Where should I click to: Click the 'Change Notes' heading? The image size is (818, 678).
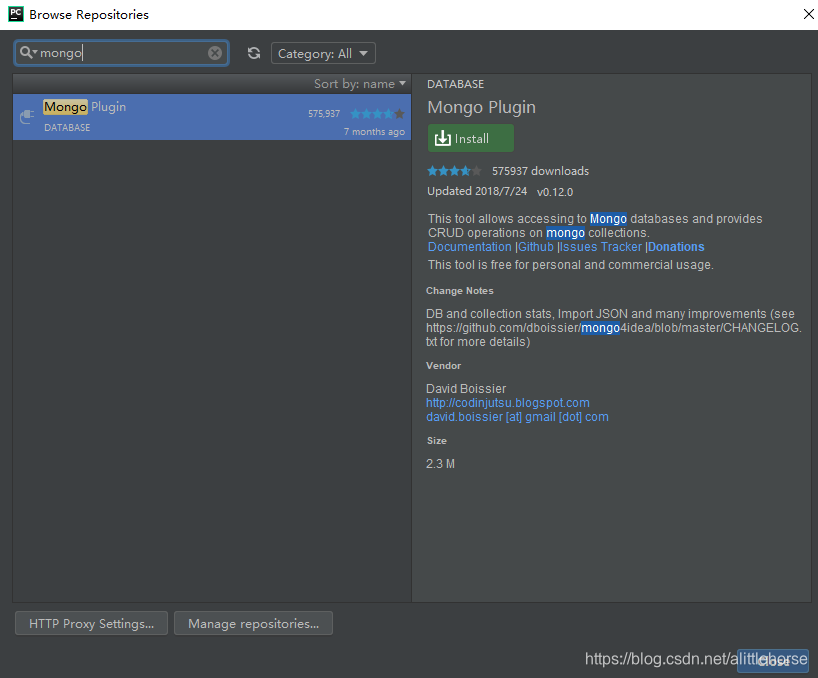click(460, 290)
